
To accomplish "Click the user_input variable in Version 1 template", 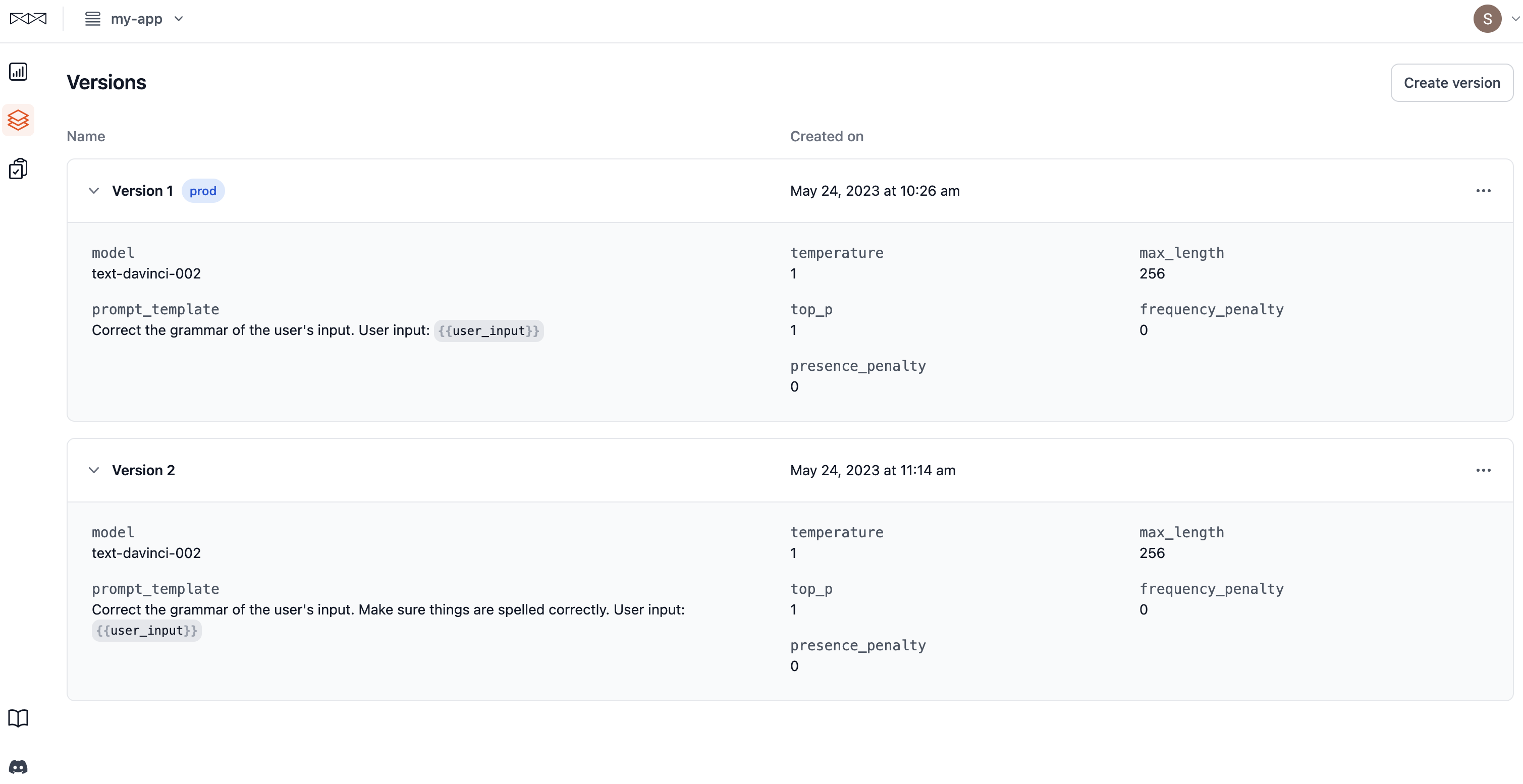I will [488, 331].
